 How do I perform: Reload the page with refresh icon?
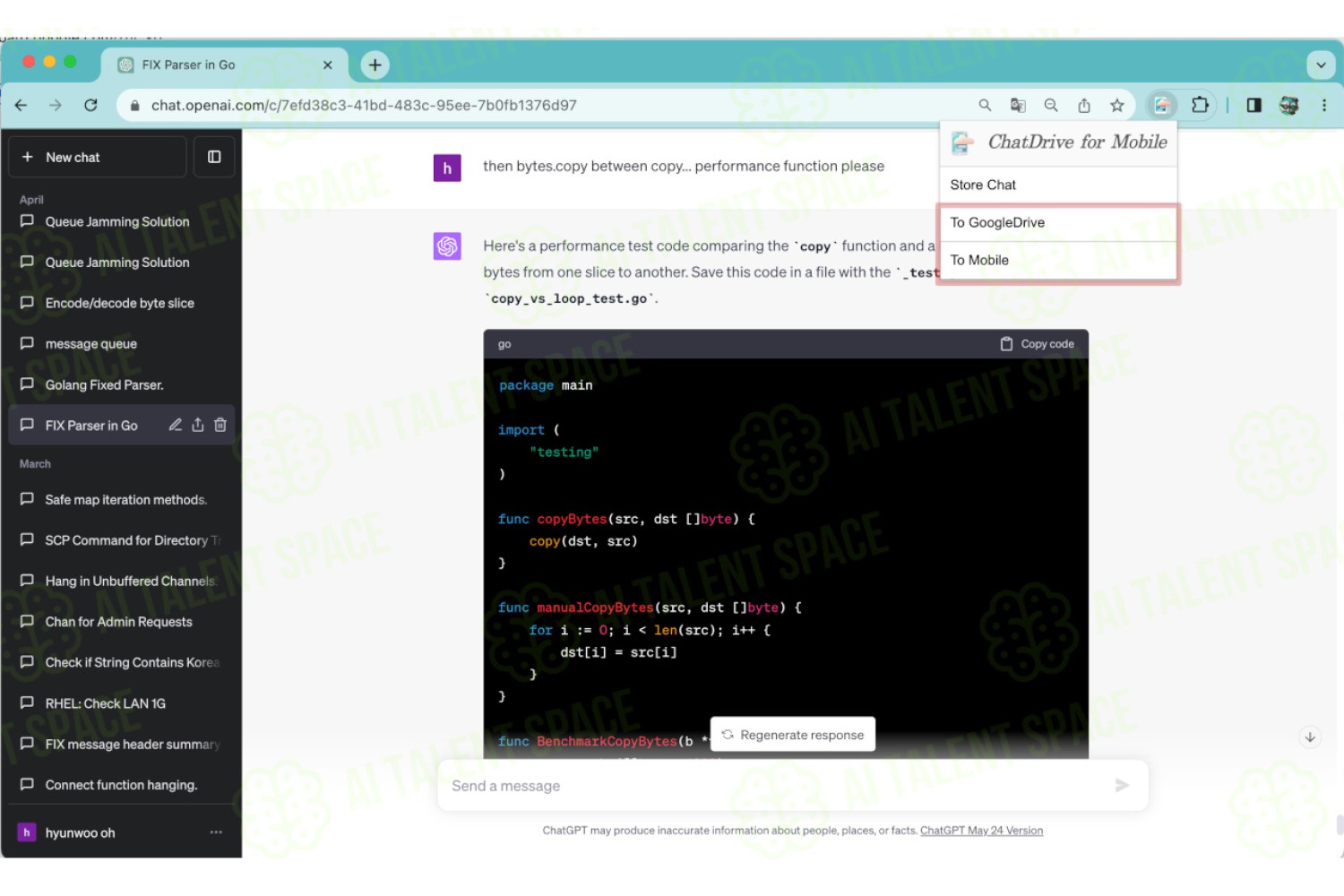[90, 105]
